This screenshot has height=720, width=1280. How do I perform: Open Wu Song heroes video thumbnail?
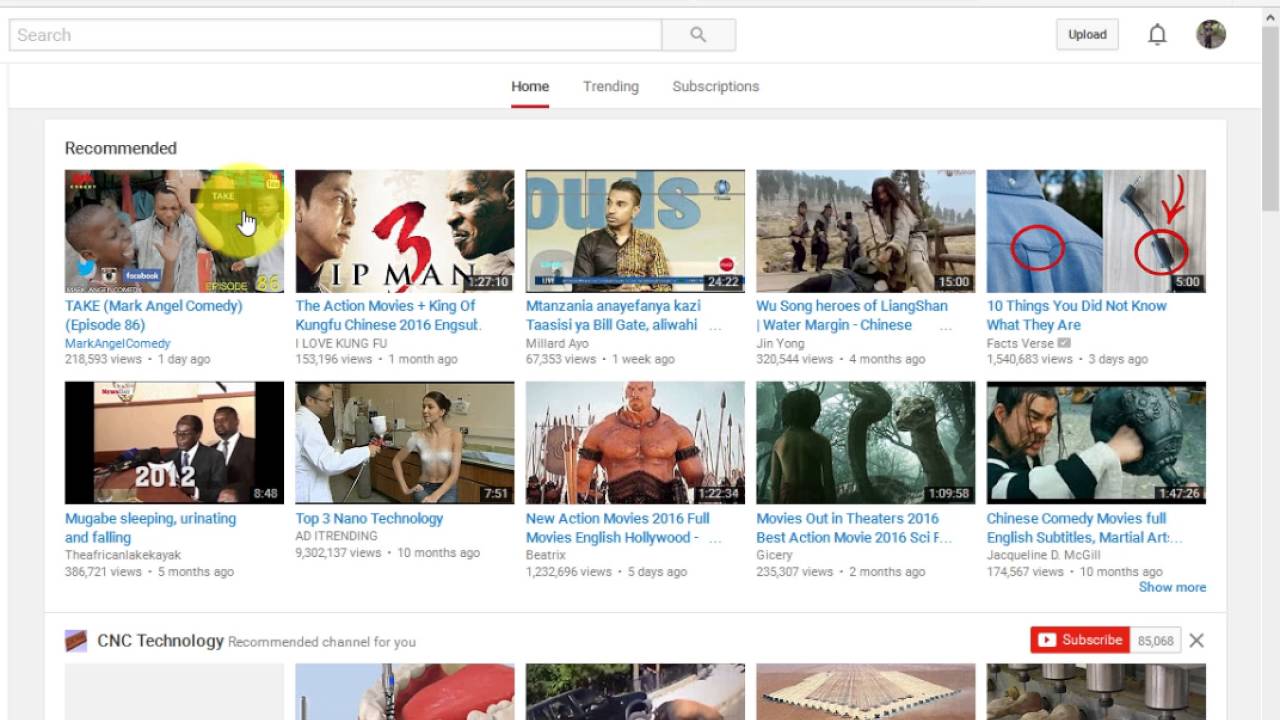(x=866, y=231)
